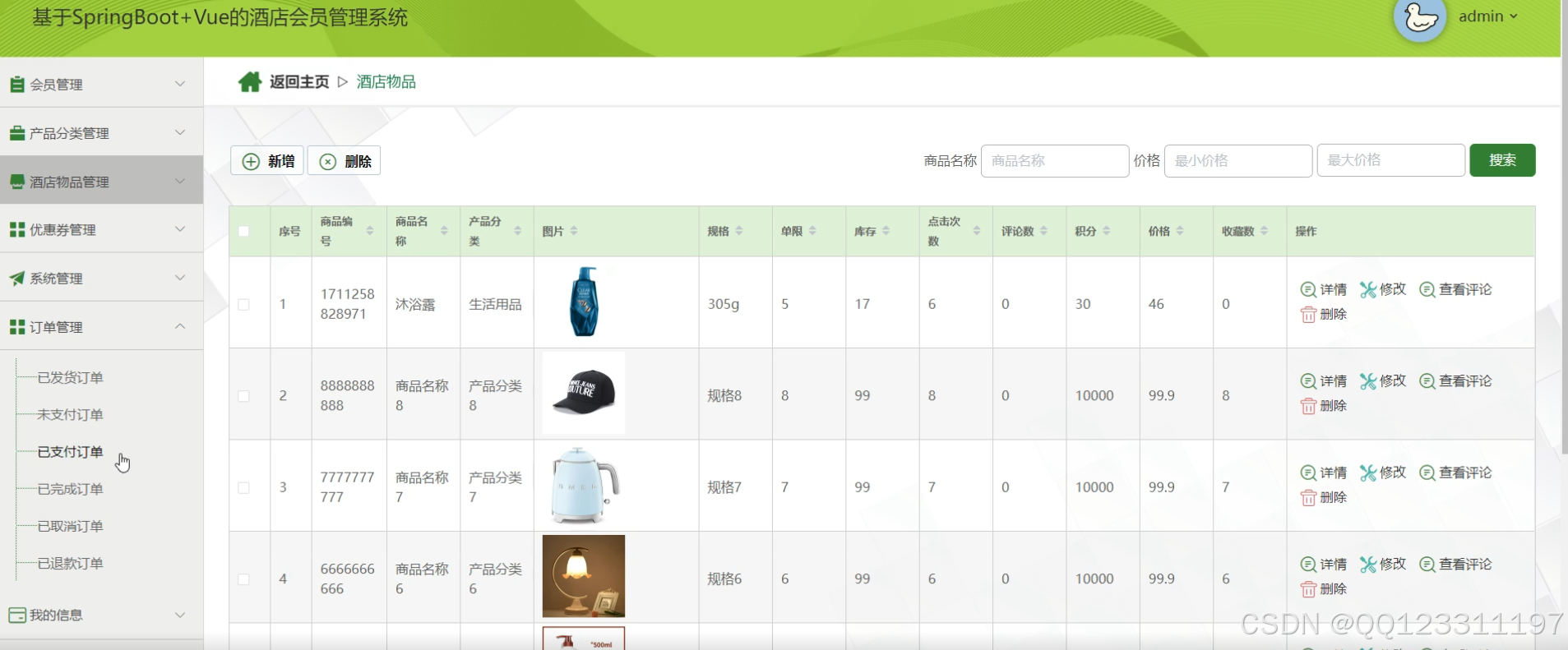Screen dimensions: 1568x650
Task: Focus the 最大价格 input field
Action: pyautogui.click(x=1391, y=160)
